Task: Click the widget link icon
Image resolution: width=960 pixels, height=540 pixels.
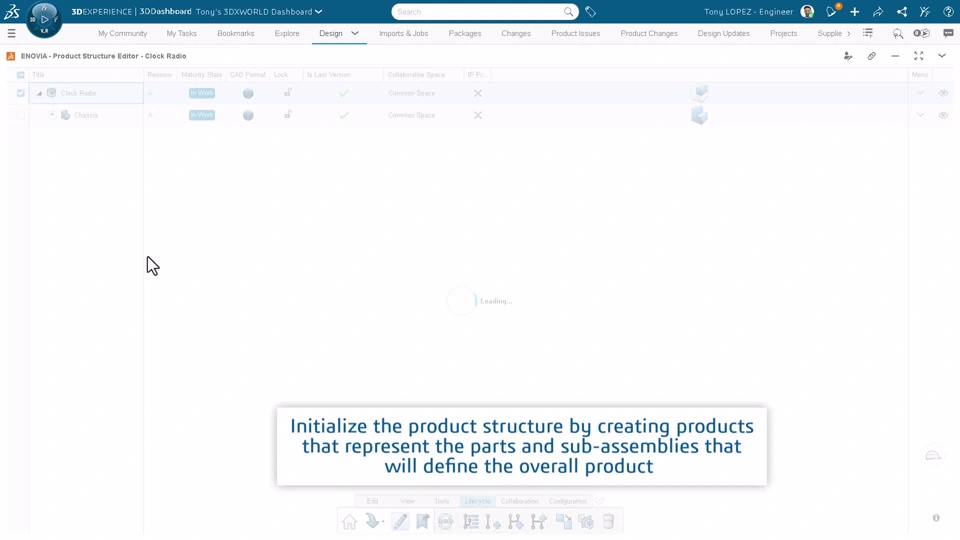Action: click(871, 56)
